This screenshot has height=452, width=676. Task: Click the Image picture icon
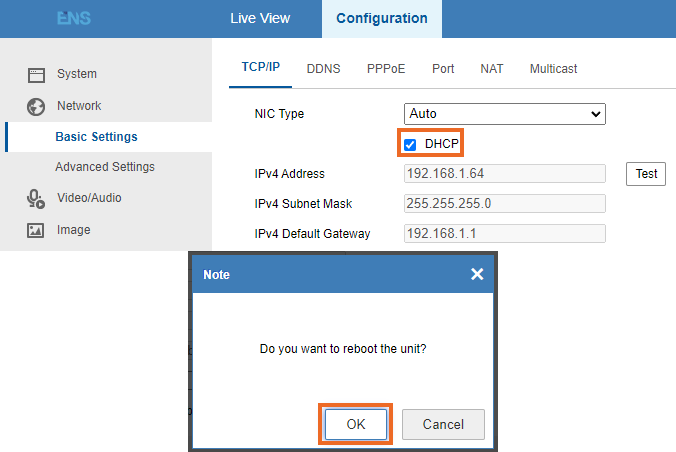pos(36,230)
